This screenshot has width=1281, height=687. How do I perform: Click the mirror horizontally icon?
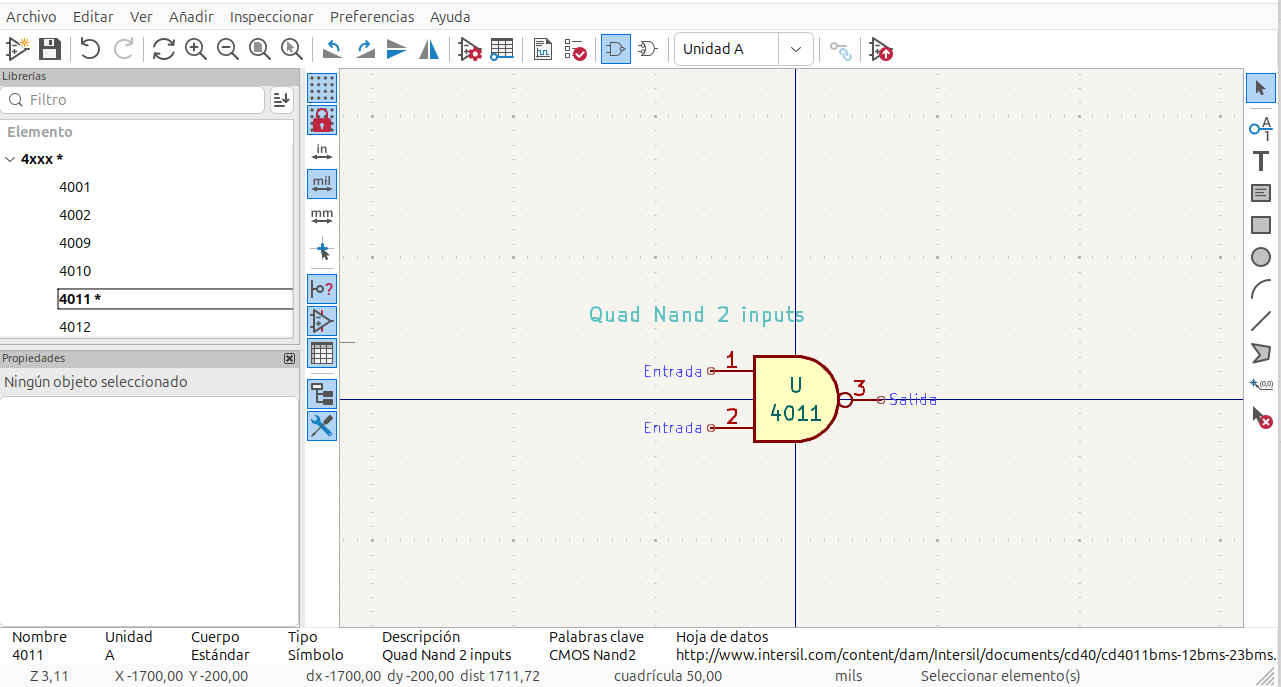[x=429, y=49]
